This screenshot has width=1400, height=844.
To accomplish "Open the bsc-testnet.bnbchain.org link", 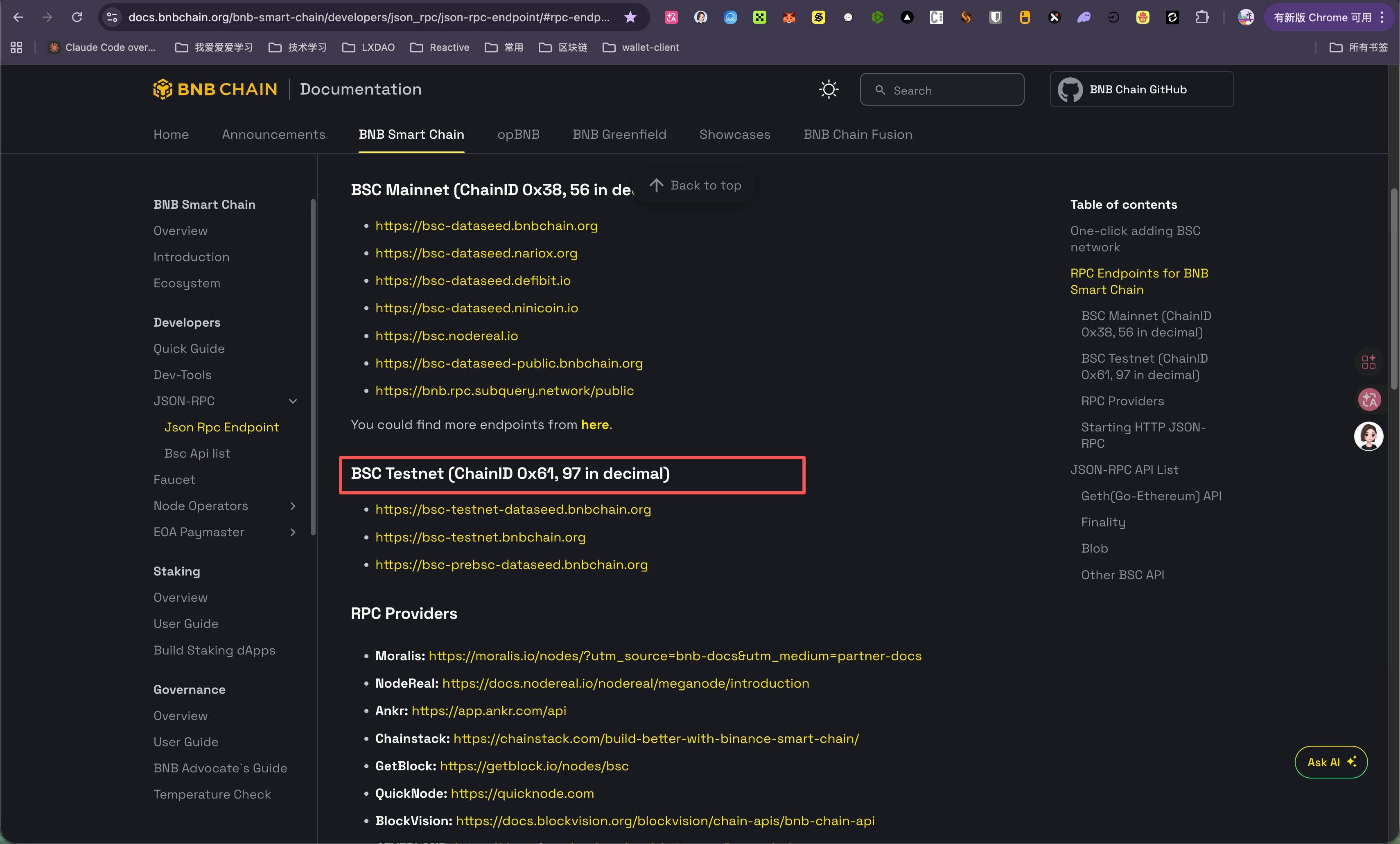I will pos(480,537).
